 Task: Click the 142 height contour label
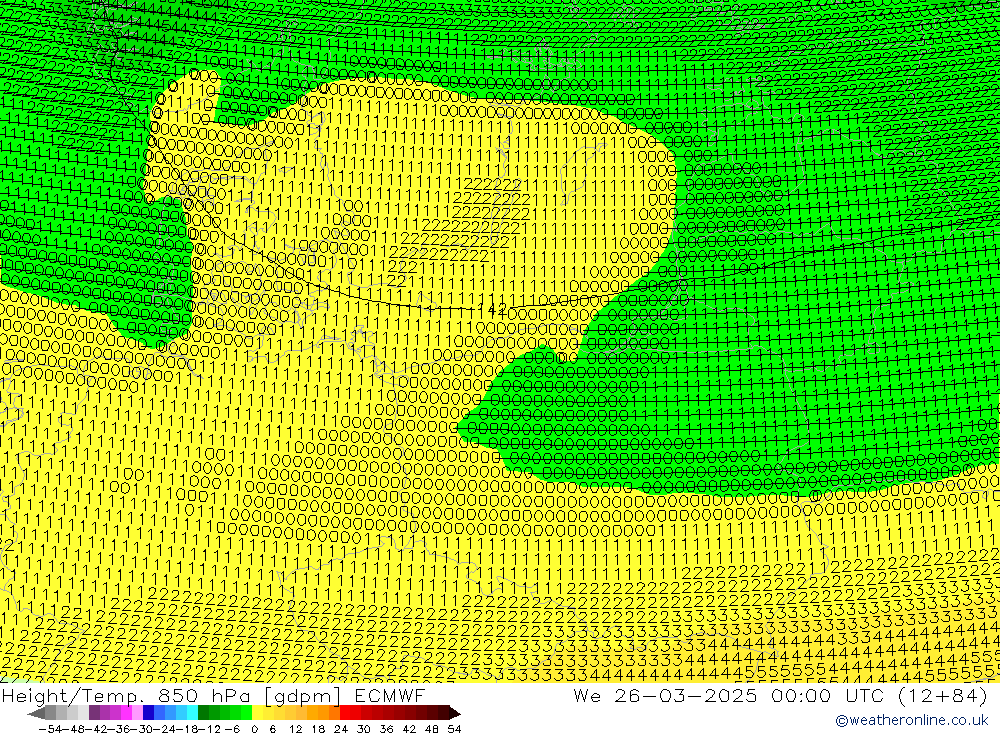492,309
